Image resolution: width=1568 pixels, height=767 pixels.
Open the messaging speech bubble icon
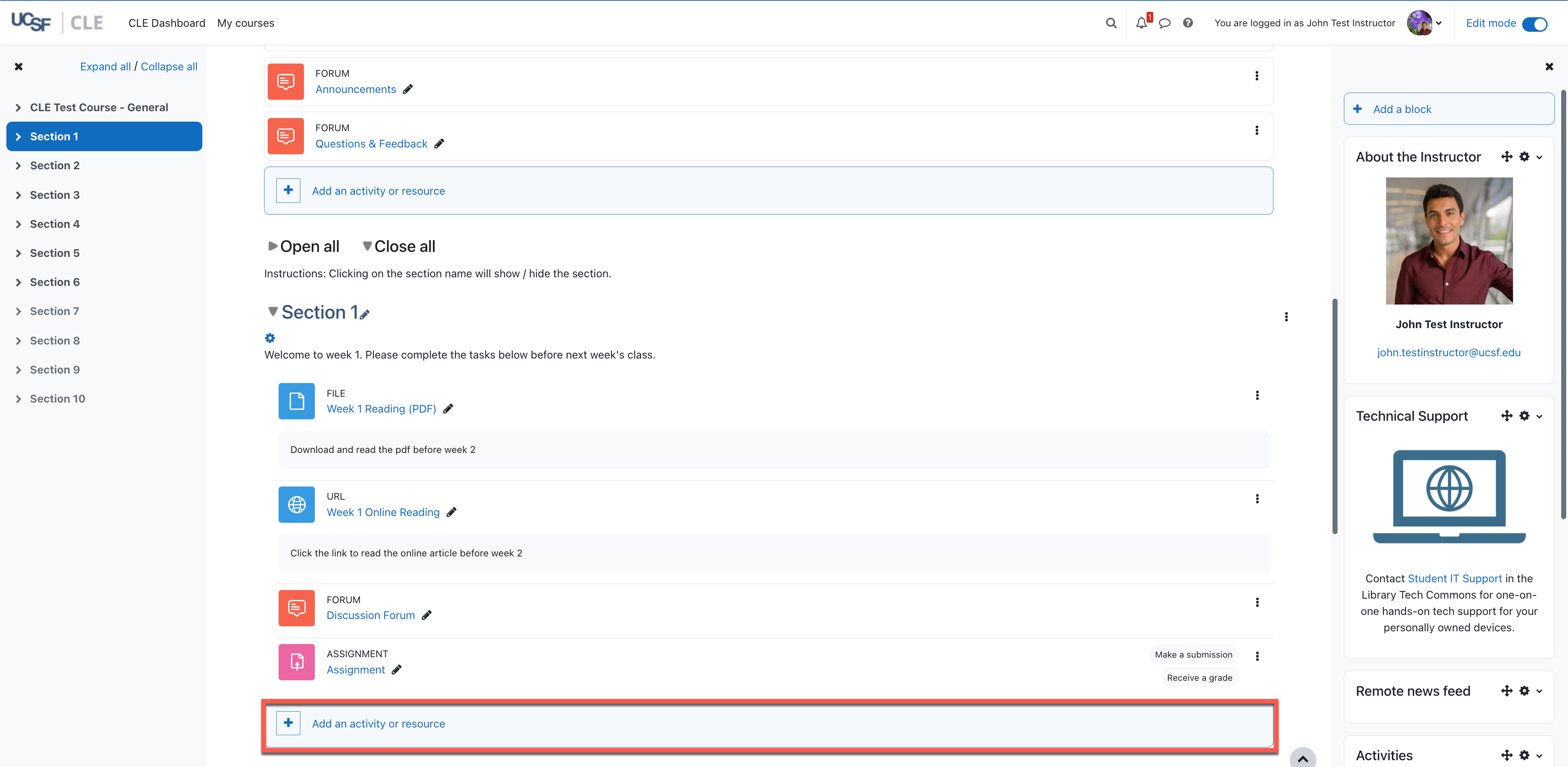click(x=1165, y=23)
